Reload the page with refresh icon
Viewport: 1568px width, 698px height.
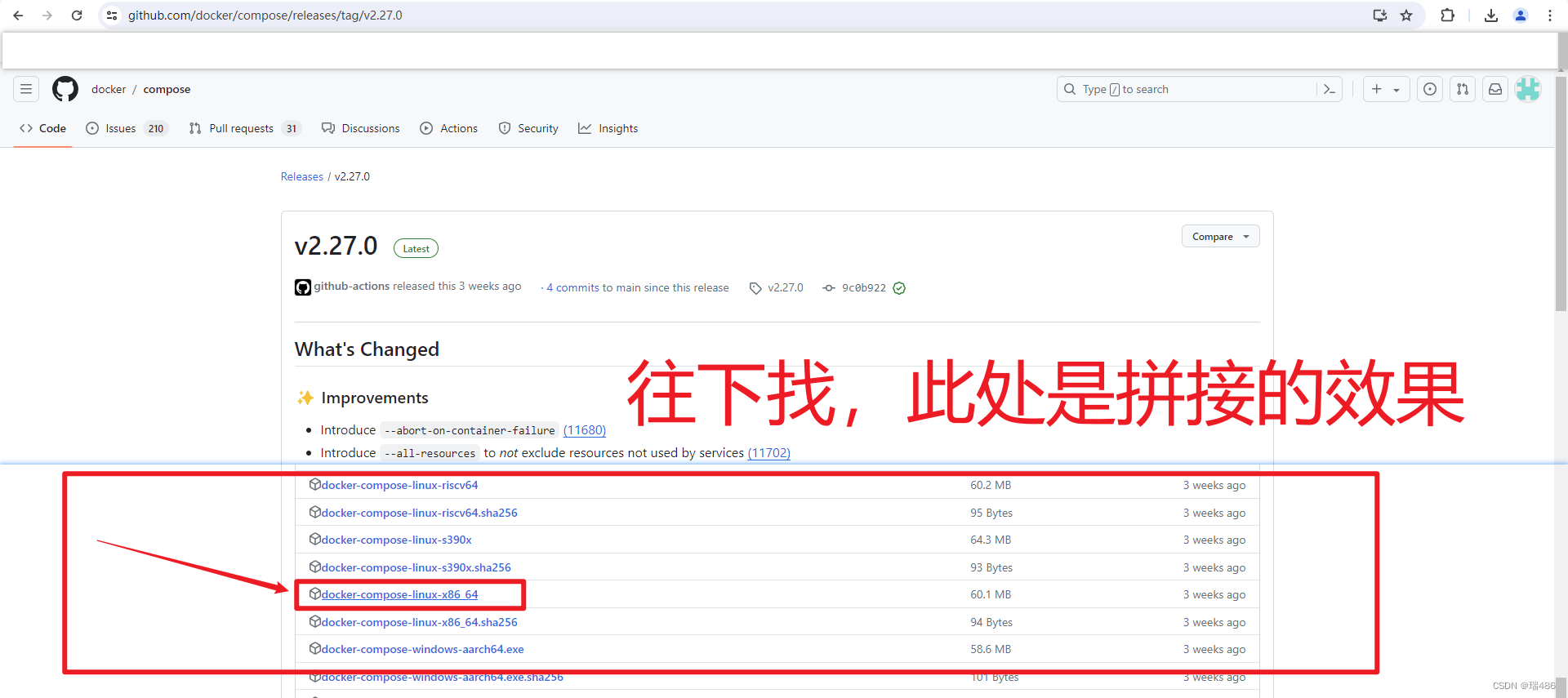pyautogui.click(x=77, y=16)
